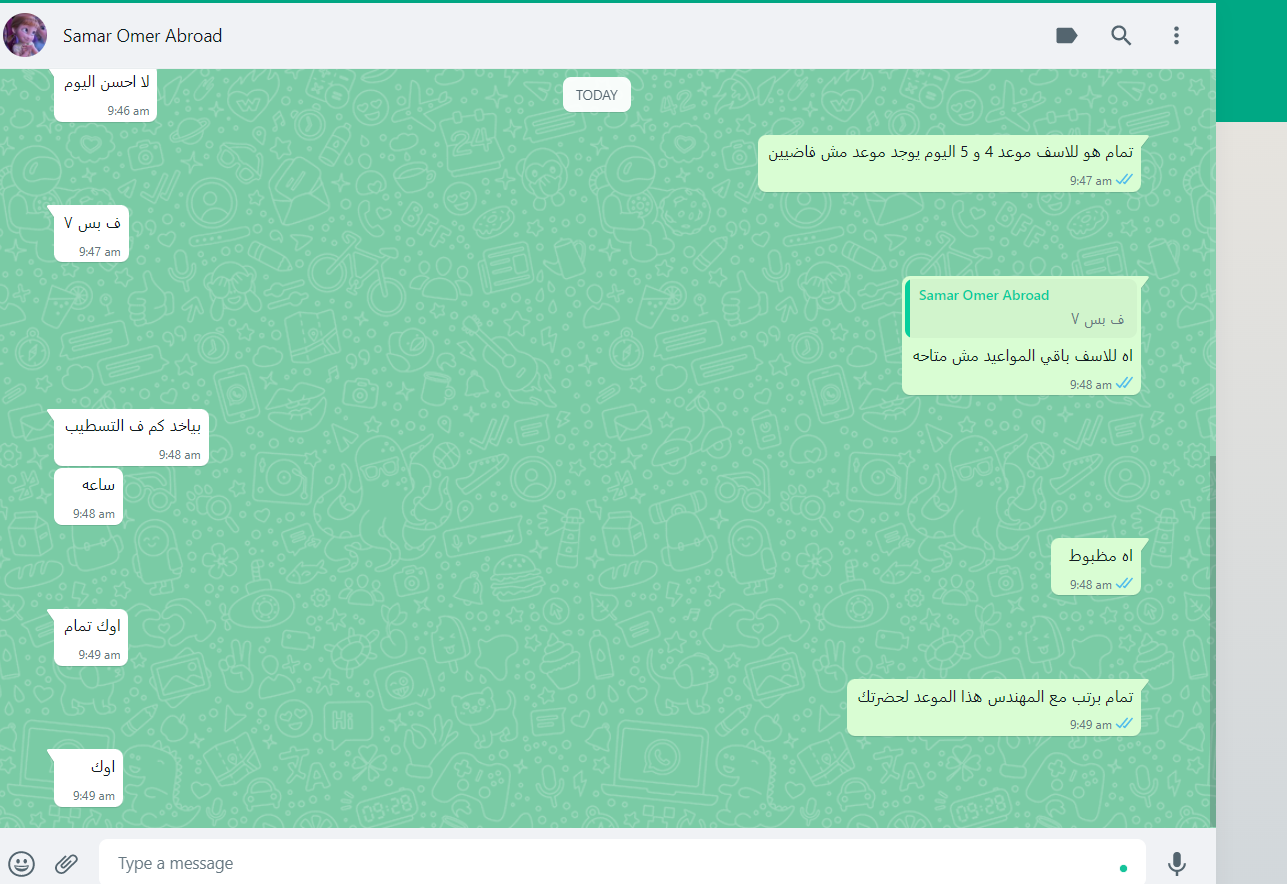
Task: Click the quoted reply from Samar Omer Abroad
Action: click(1019, 308)
